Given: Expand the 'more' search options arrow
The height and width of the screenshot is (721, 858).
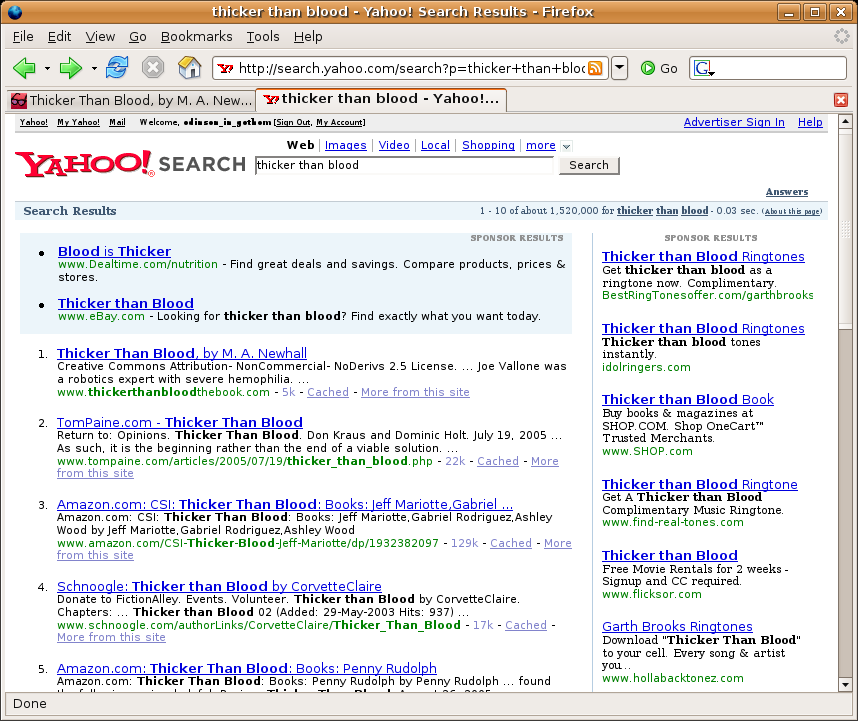Looking at the screenshot, I should [566, 146].
